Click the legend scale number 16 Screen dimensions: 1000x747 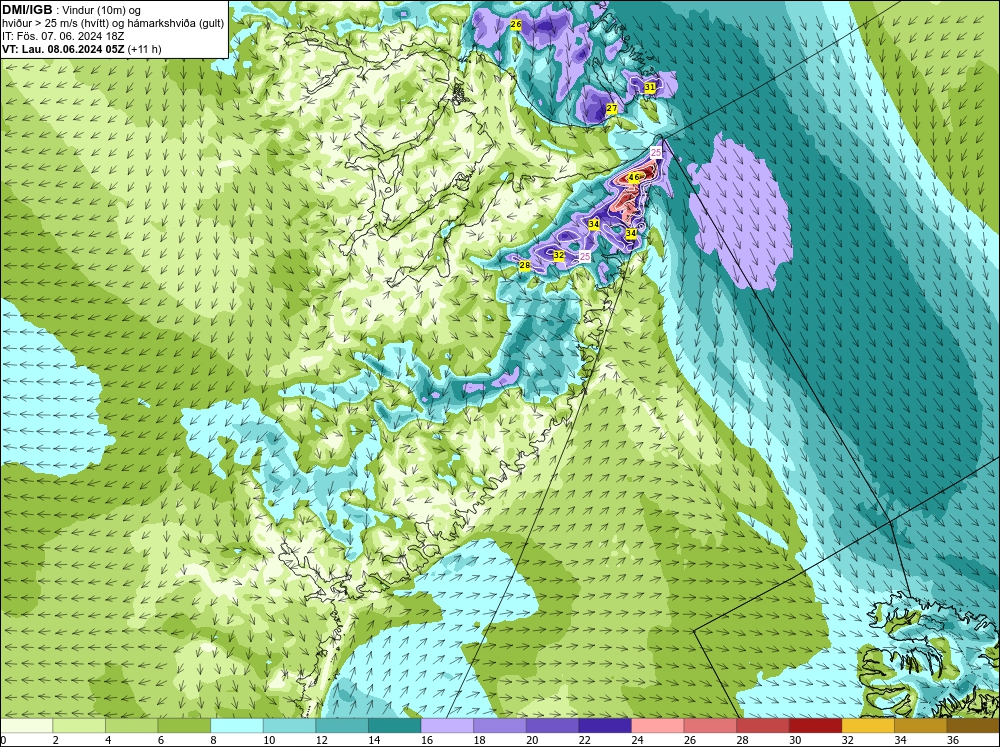pos(427,740)
